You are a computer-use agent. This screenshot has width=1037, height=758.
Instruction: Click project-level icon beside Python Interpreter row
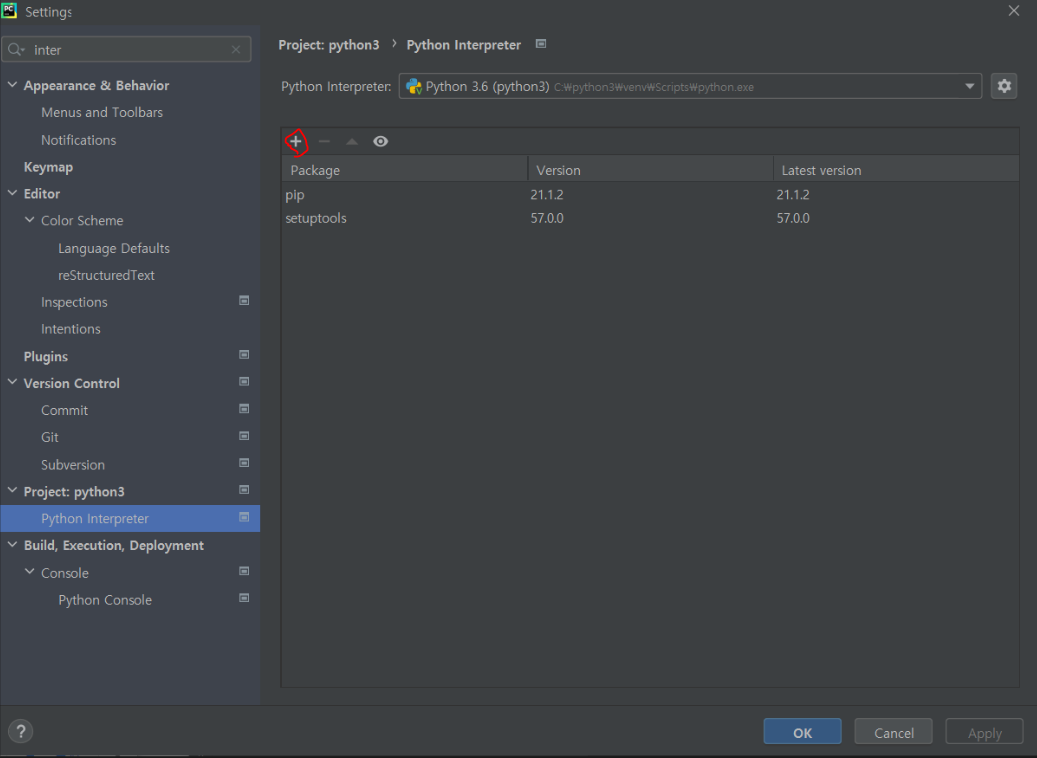pyautogui.click(x=244, y=517)
